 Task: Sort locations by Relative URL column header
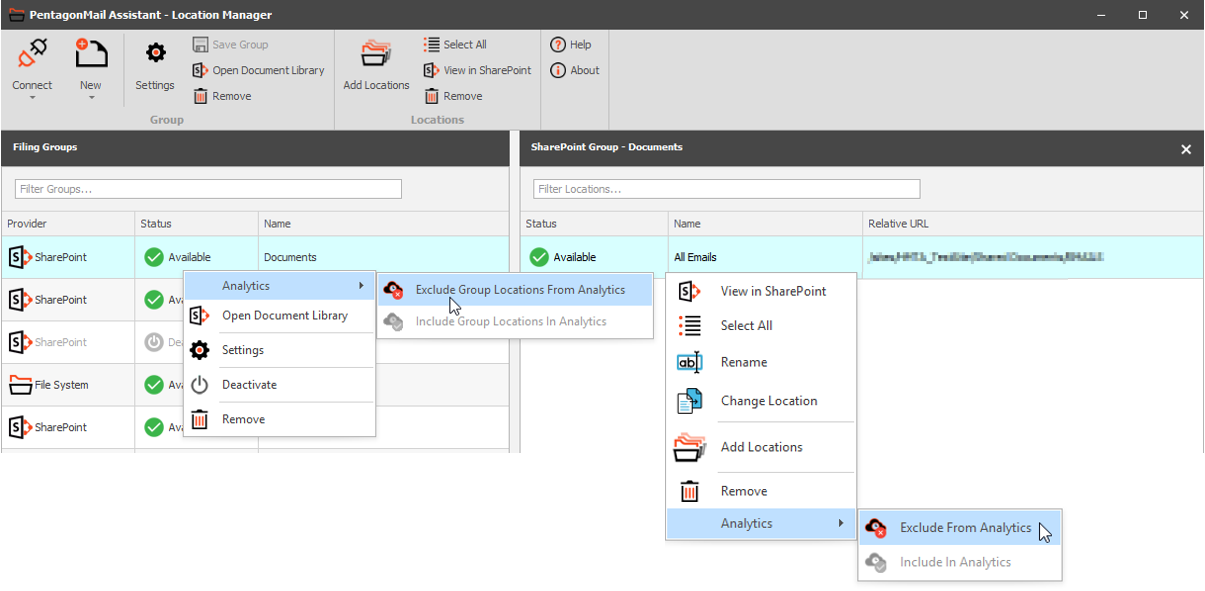coord(1033,224)
